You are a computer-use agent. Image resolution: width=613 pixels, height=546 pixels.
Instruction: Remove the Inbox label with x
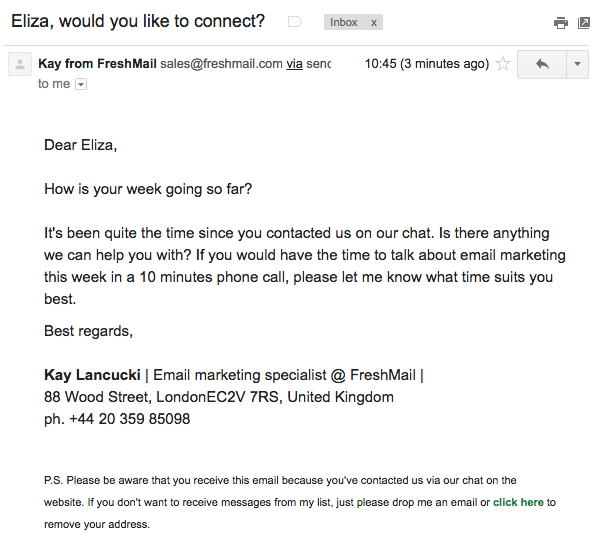[x=374, y=23]
